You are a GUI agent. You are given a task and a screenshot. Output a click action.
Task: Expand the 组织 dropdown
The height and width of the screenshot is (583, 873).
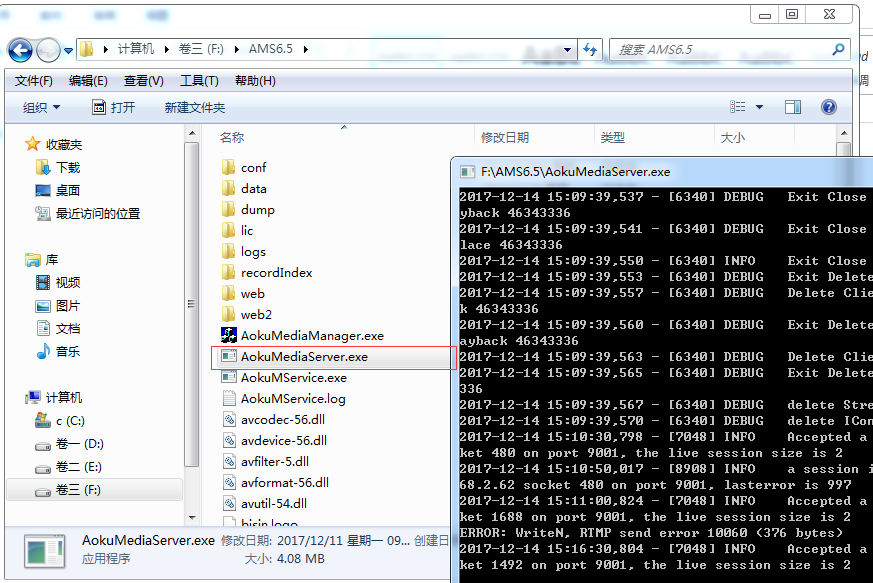click(x=41, y=107)
